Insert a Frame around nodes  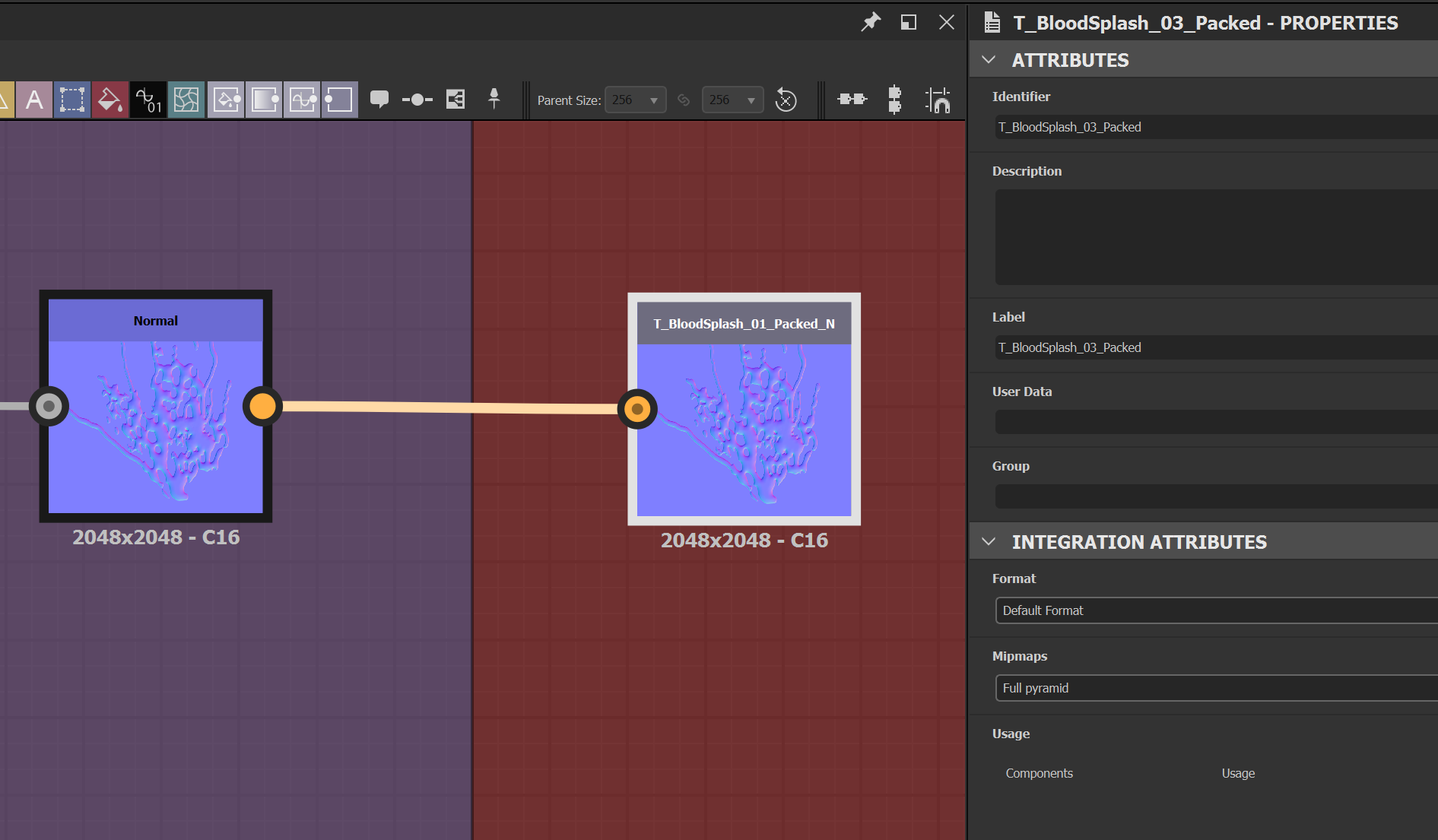tap(456, 100)
